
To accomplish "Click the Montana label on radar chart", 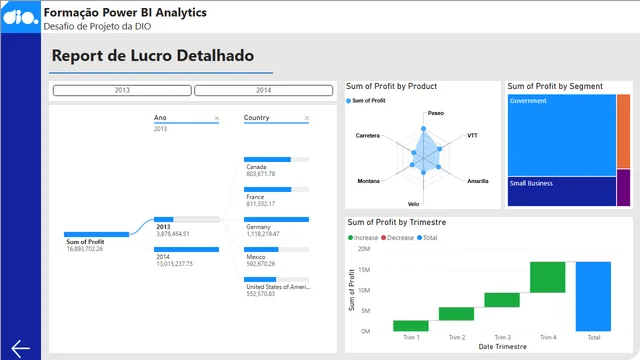I will pos(369,181).
